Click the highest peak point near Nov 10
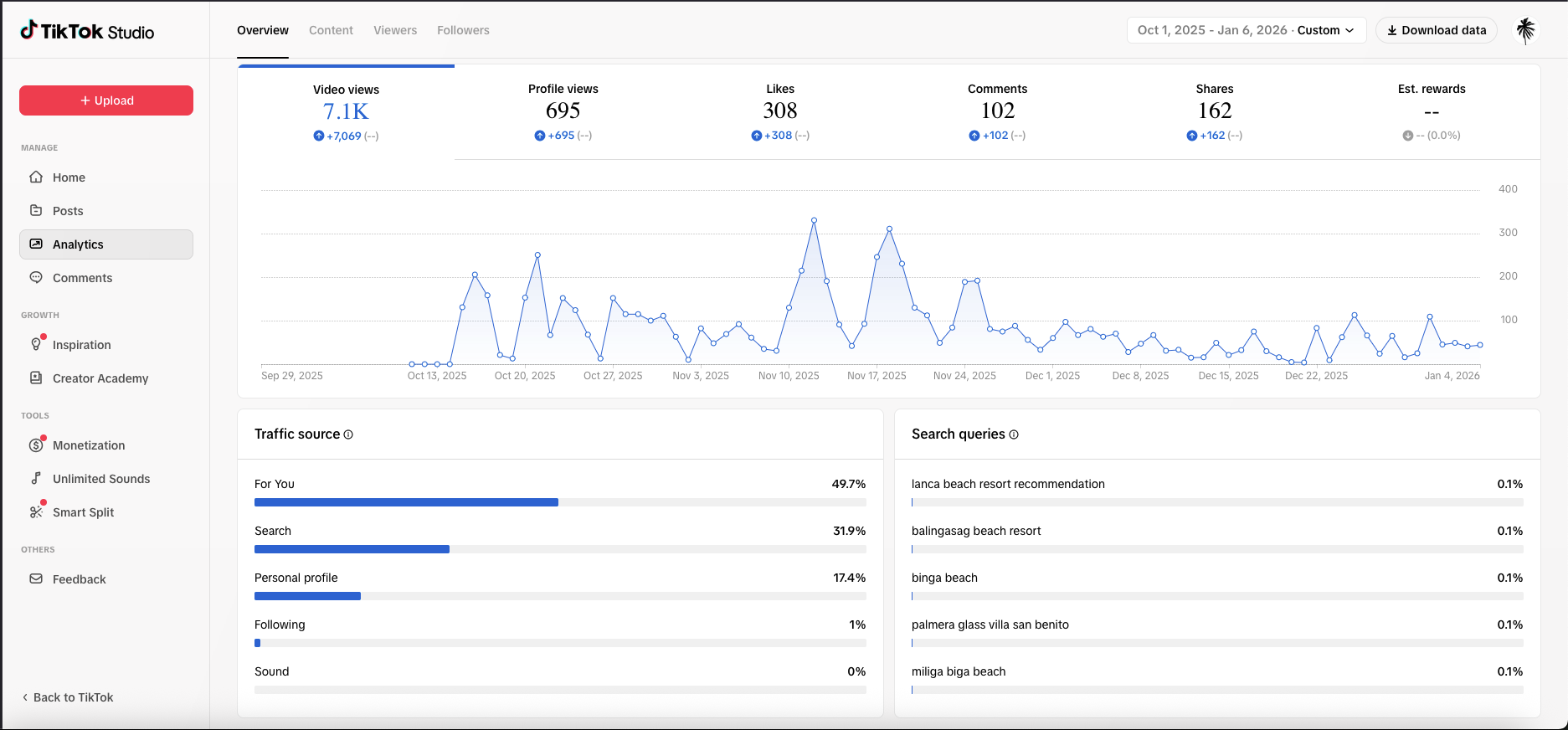1568x730 pixels. 814,220
